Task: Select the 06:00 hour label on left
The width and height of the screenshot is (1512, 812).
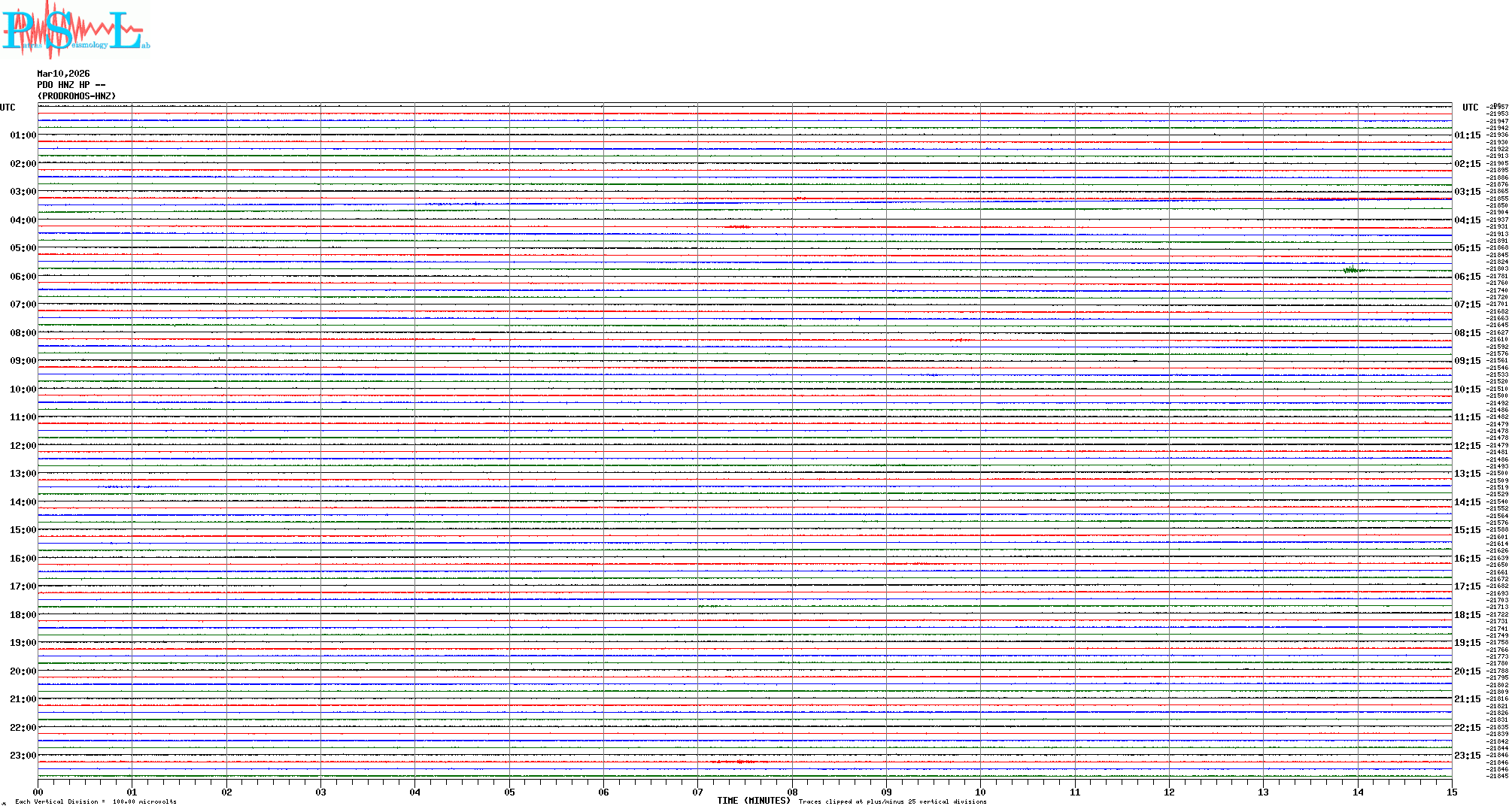Action: 23,277
